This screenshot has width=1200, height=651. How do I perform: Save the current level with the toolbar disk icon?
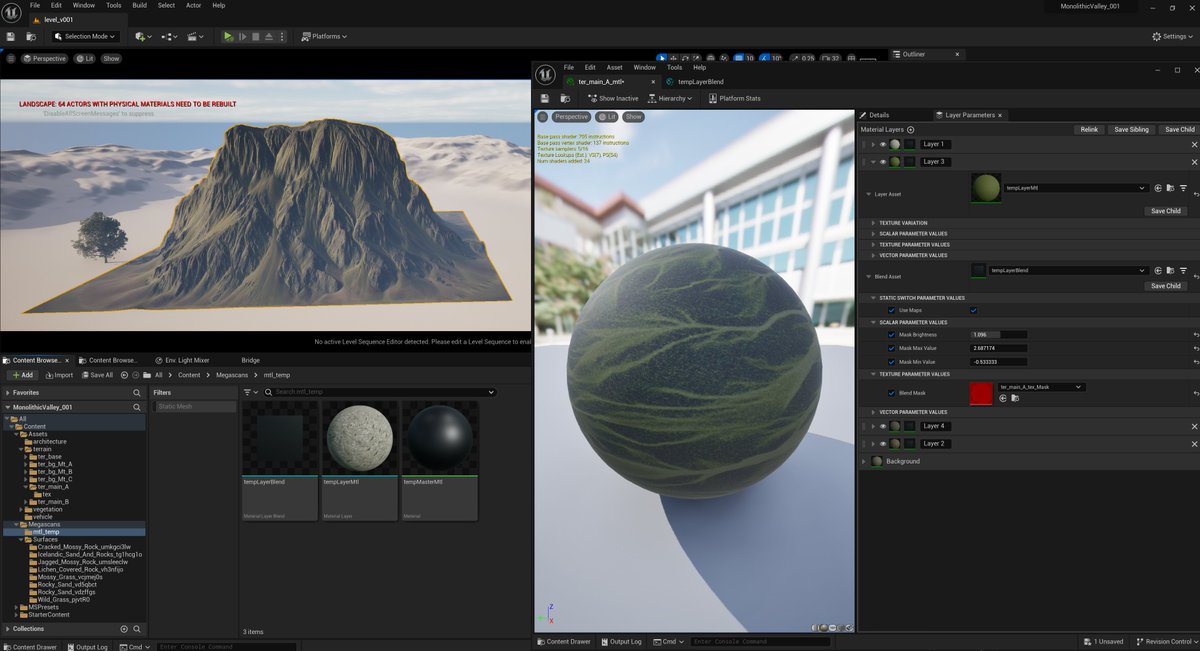pos(10,37)
